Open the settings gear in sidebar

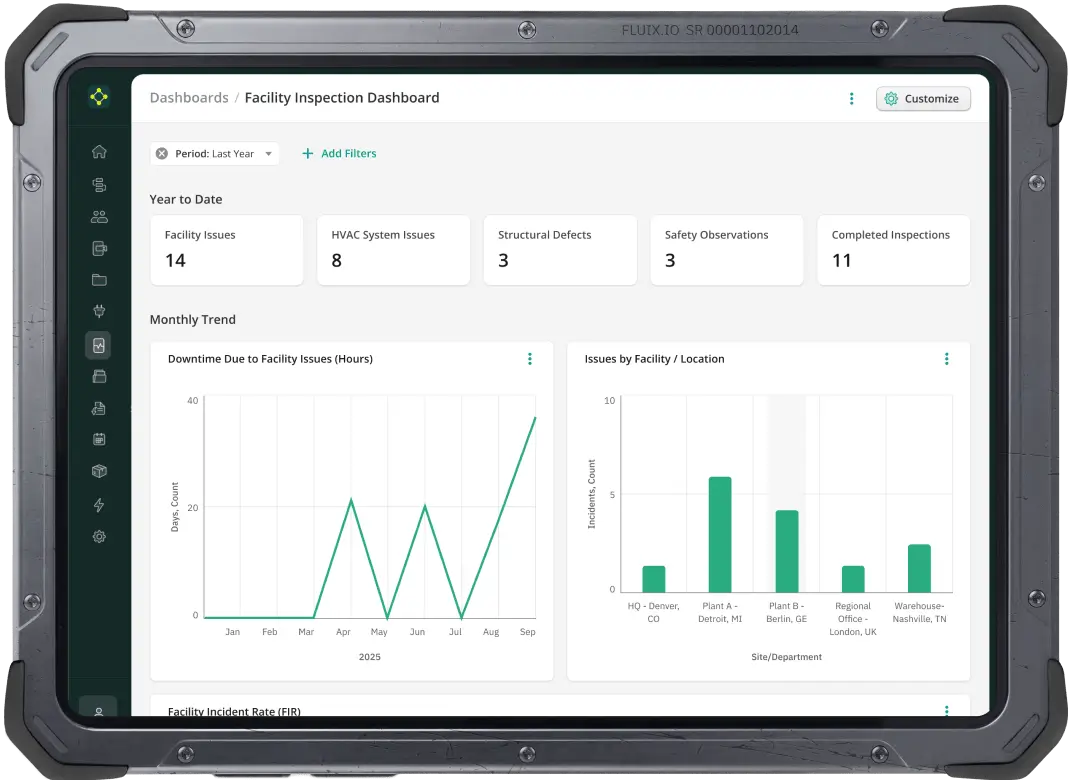click(x=99, y=537)
